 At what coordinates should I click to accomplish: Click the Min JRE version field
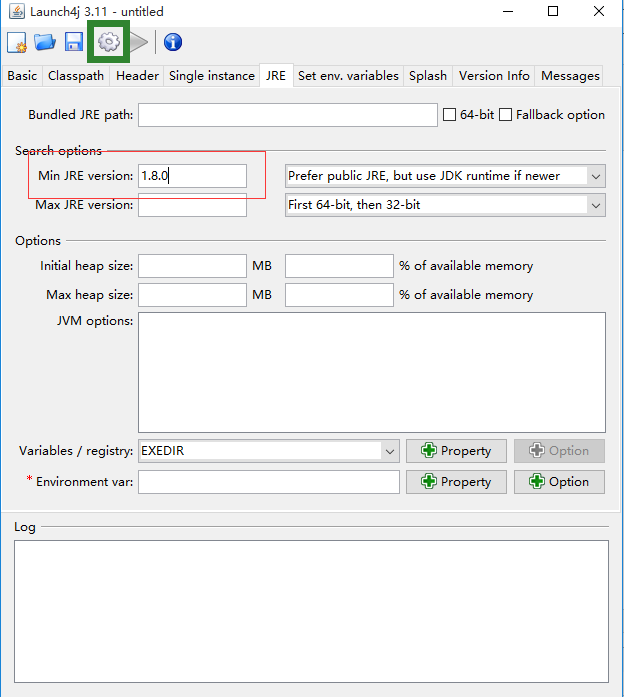click(x=192, y=176)
